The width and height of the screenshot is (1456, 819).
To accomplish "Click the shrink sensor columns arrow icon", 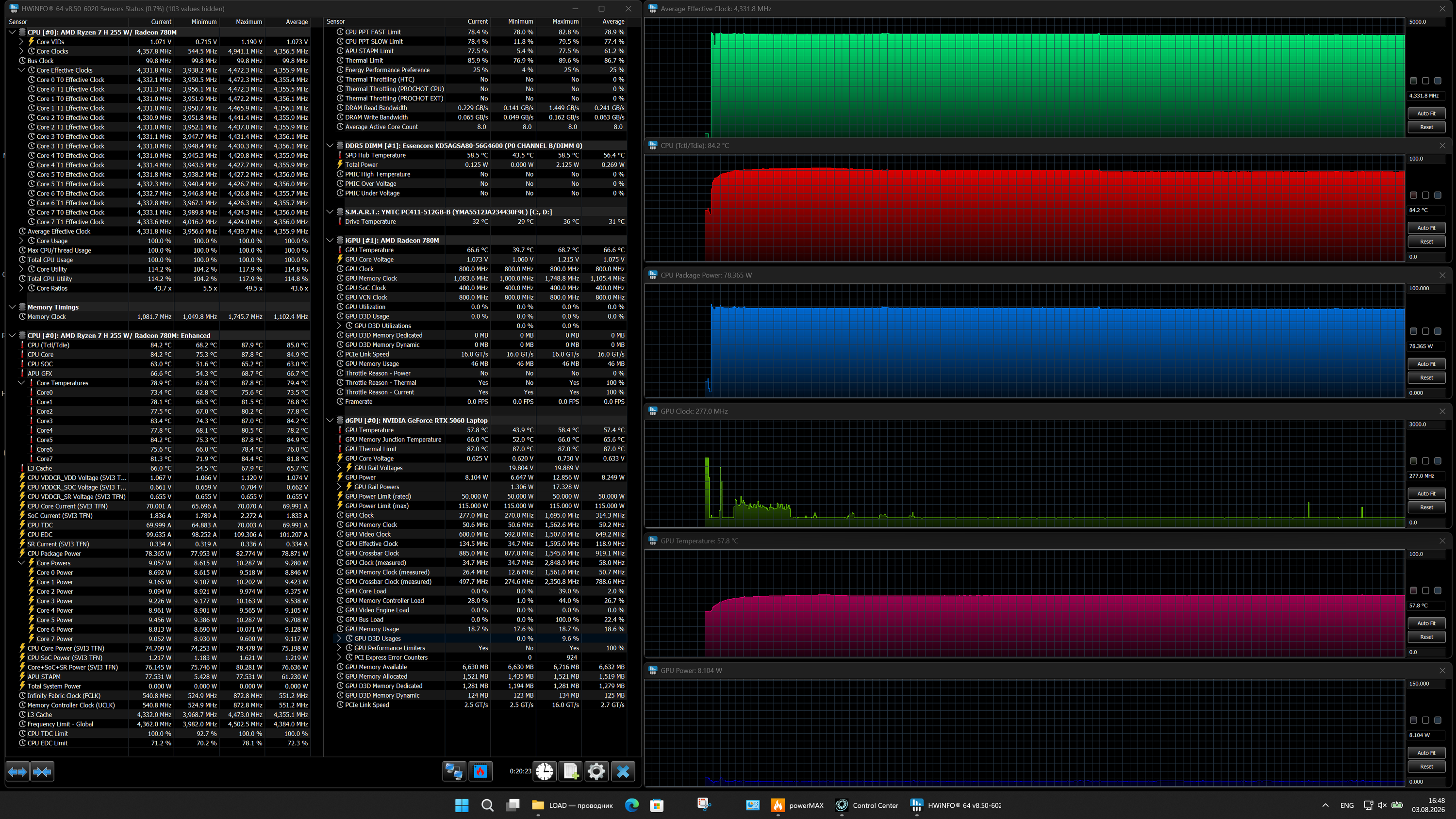I will pyautogui.click(x=42, y=771).
